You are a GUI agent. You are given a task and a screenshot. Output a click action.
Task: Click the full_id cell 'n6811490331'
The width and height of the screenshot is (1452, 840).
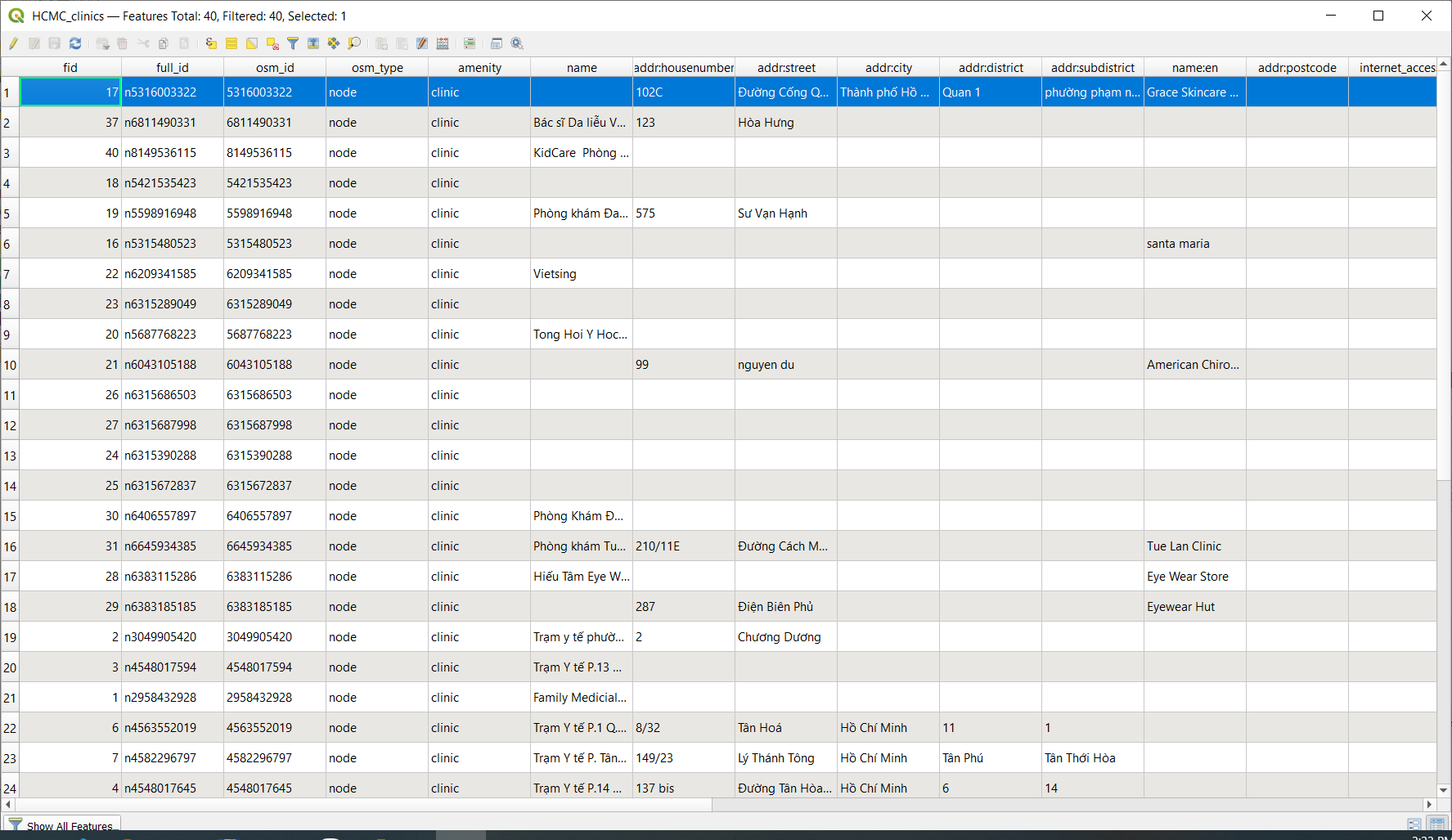pyautogui.click(x=173, y=123)
